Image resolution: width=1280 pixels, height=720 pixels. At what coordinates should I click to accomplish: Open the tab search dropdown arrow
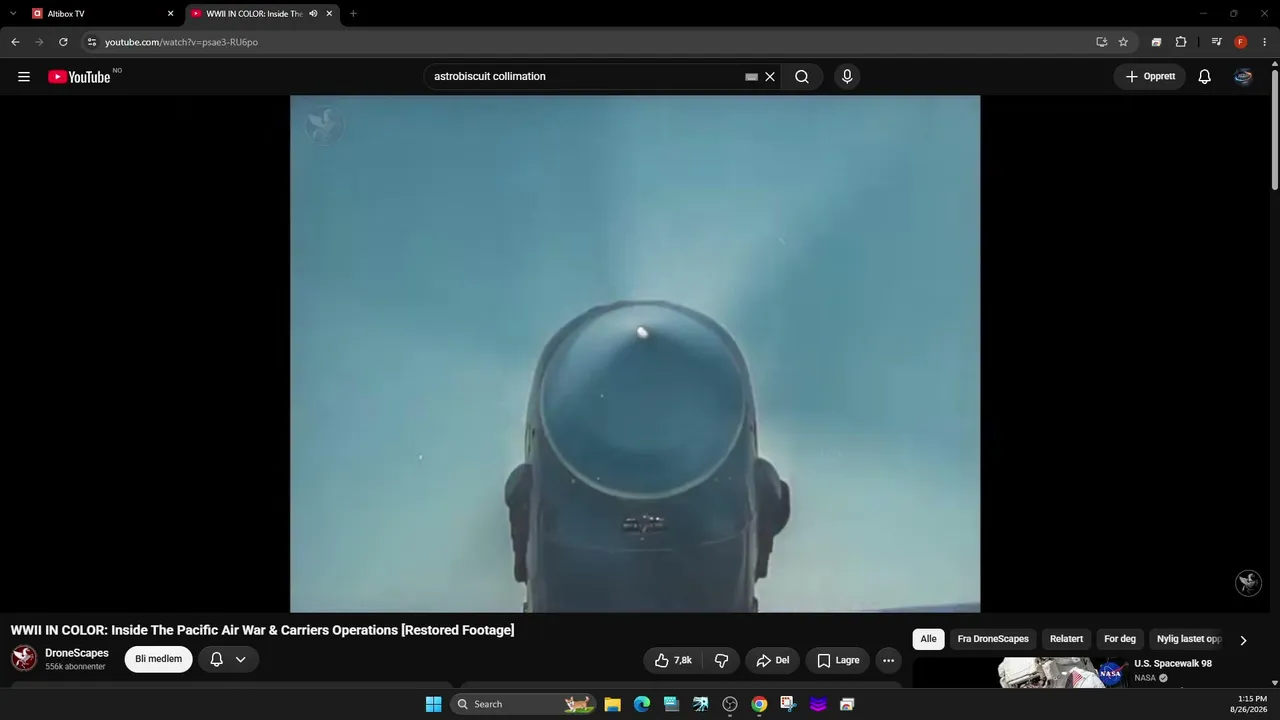[x=13, y=14]
